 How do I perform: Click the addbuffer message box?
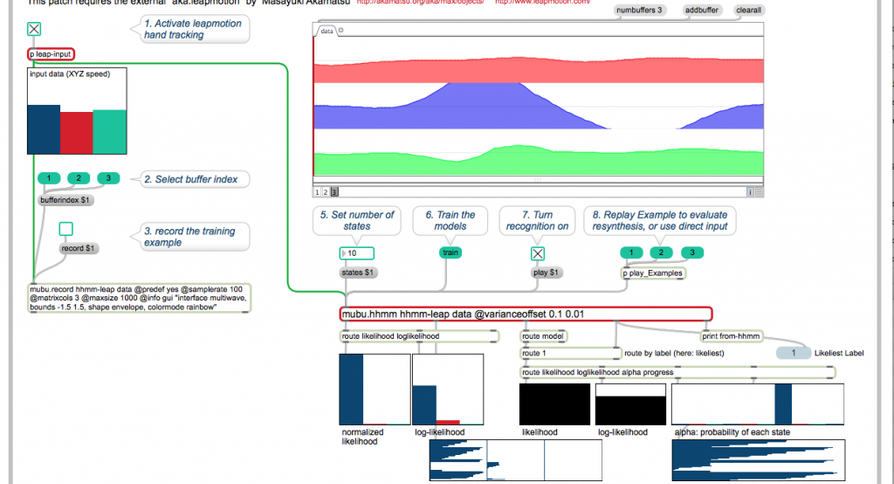702,10
